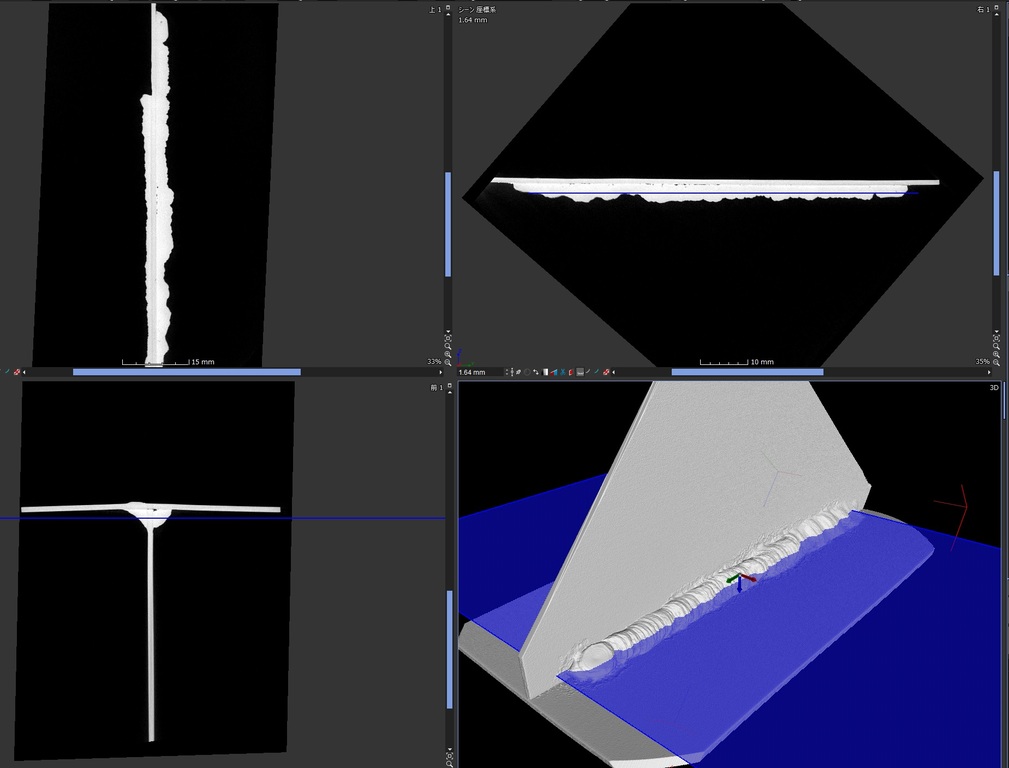Click the 33% zoom level in top-left view
Image resolution: width=1009 pixels, height=768 pixels.
(x=433, y=362)
